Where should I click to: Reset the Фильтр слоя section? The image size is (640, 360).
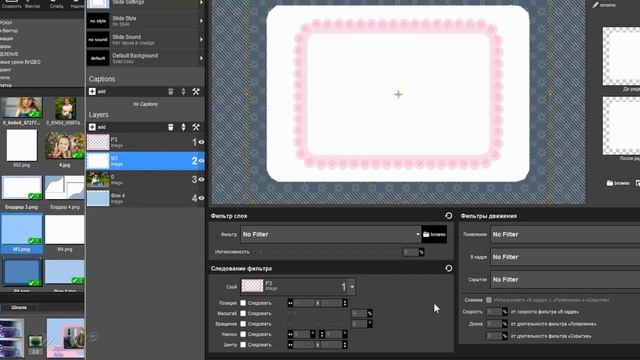449,216
